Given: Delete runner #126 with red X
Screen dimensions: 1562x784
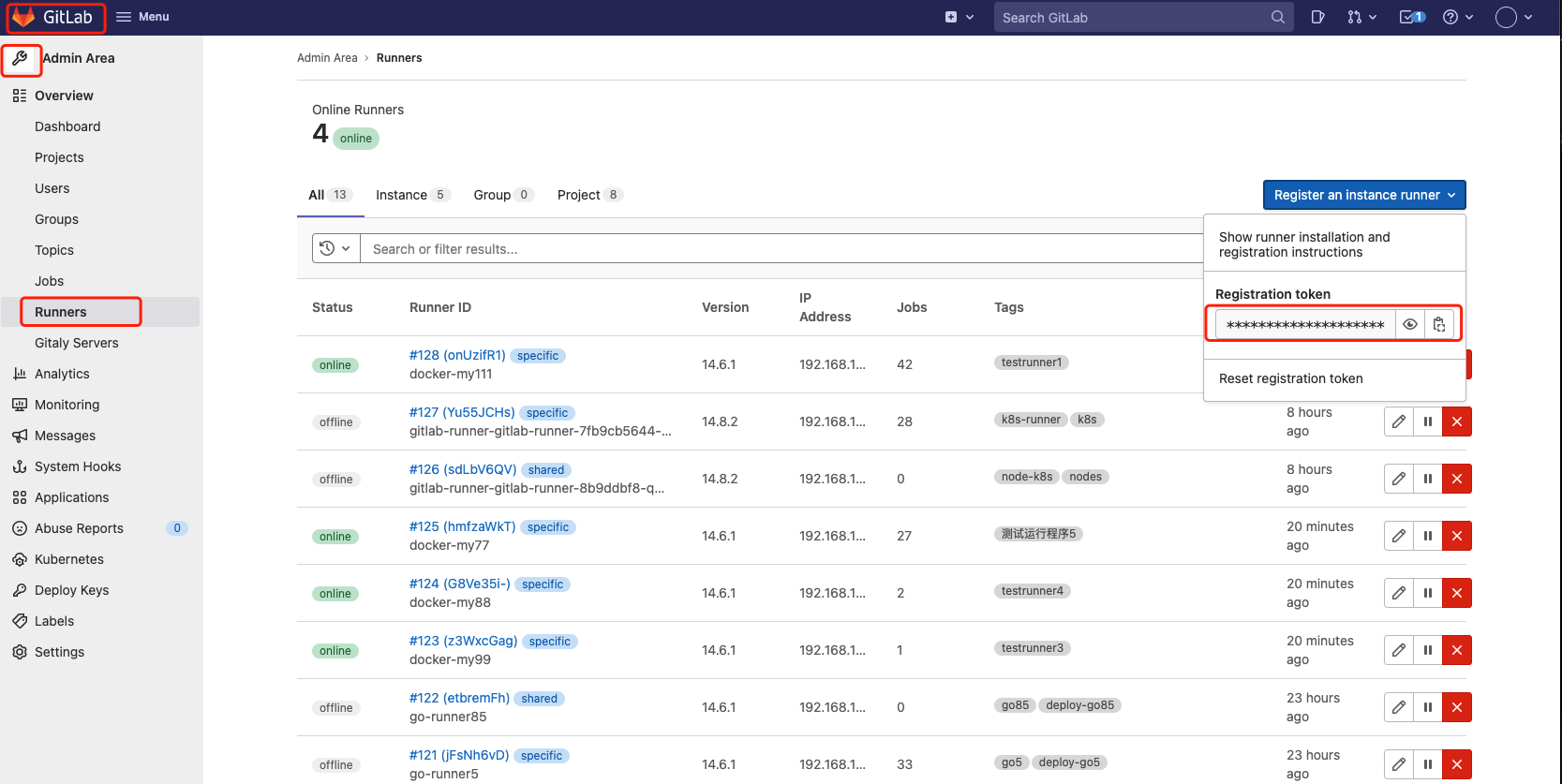Looking at the screenshot, I should tap(1457, 479).
